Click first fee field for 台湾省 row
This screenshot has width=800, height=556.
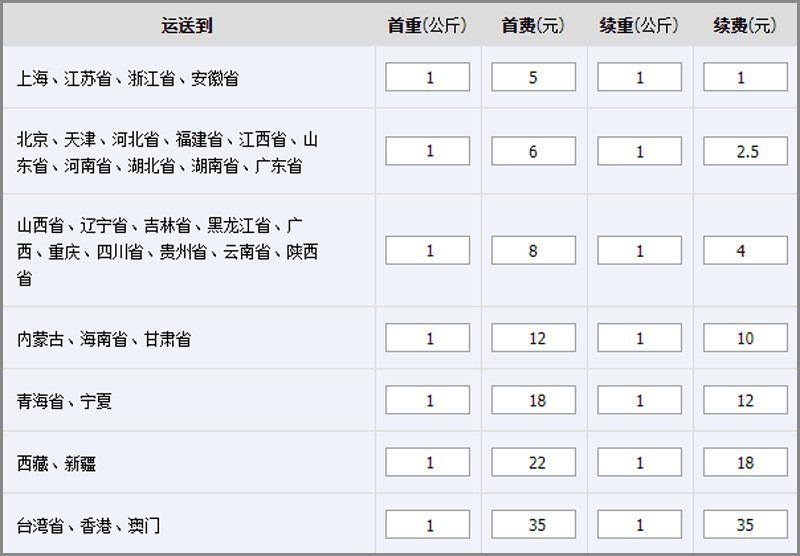click(534, 524)
